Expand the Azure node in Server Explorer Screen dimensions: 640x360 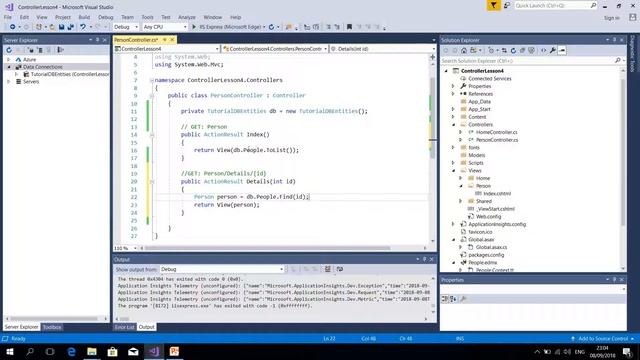coord(9,60)
